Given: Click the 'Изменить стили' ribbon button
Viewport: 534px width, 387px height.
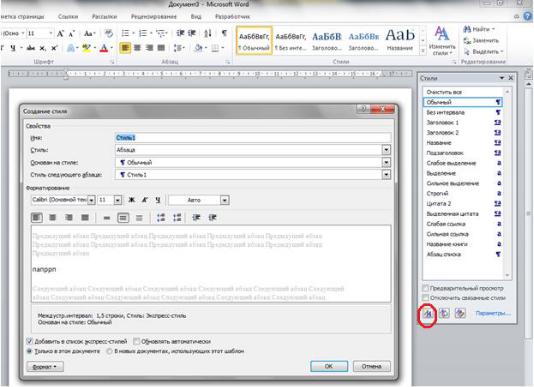Looking at the screenshot, I should 442,41.
